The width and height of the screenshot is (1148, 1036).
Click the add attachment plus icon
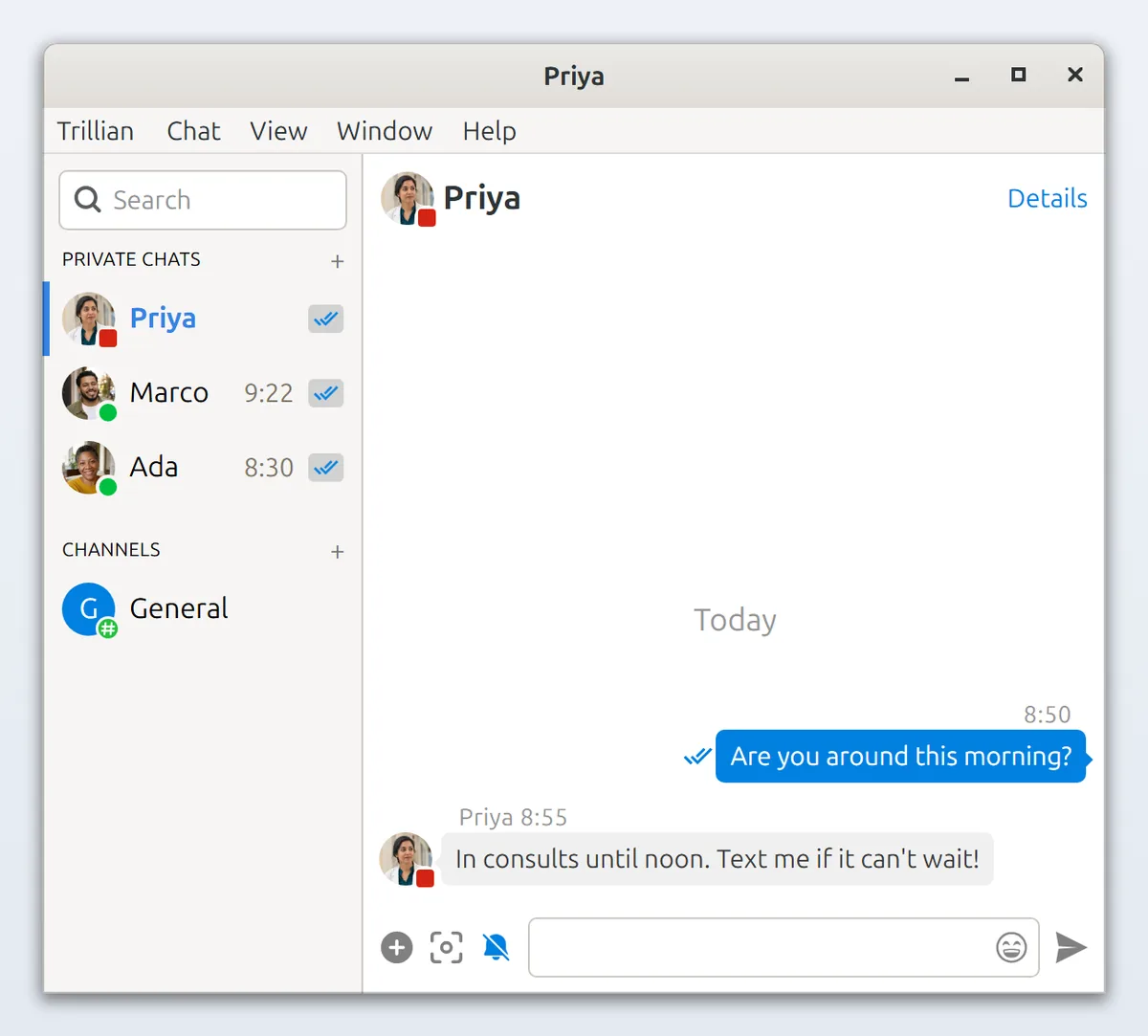click(397, 947)
